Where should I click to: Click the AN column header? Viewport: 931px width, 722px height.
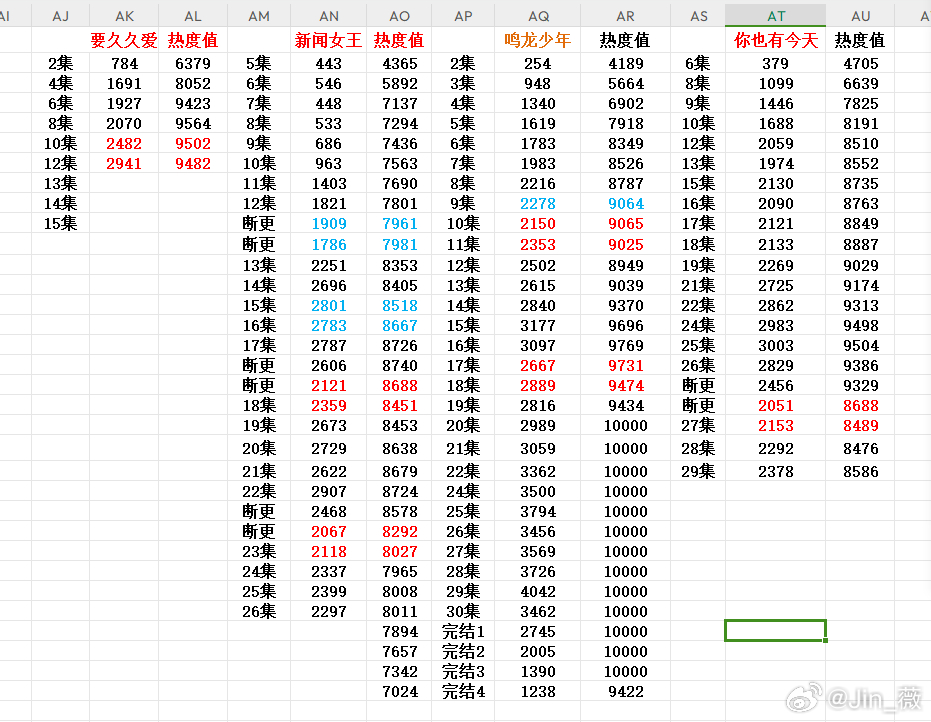[x=328, y=16]
